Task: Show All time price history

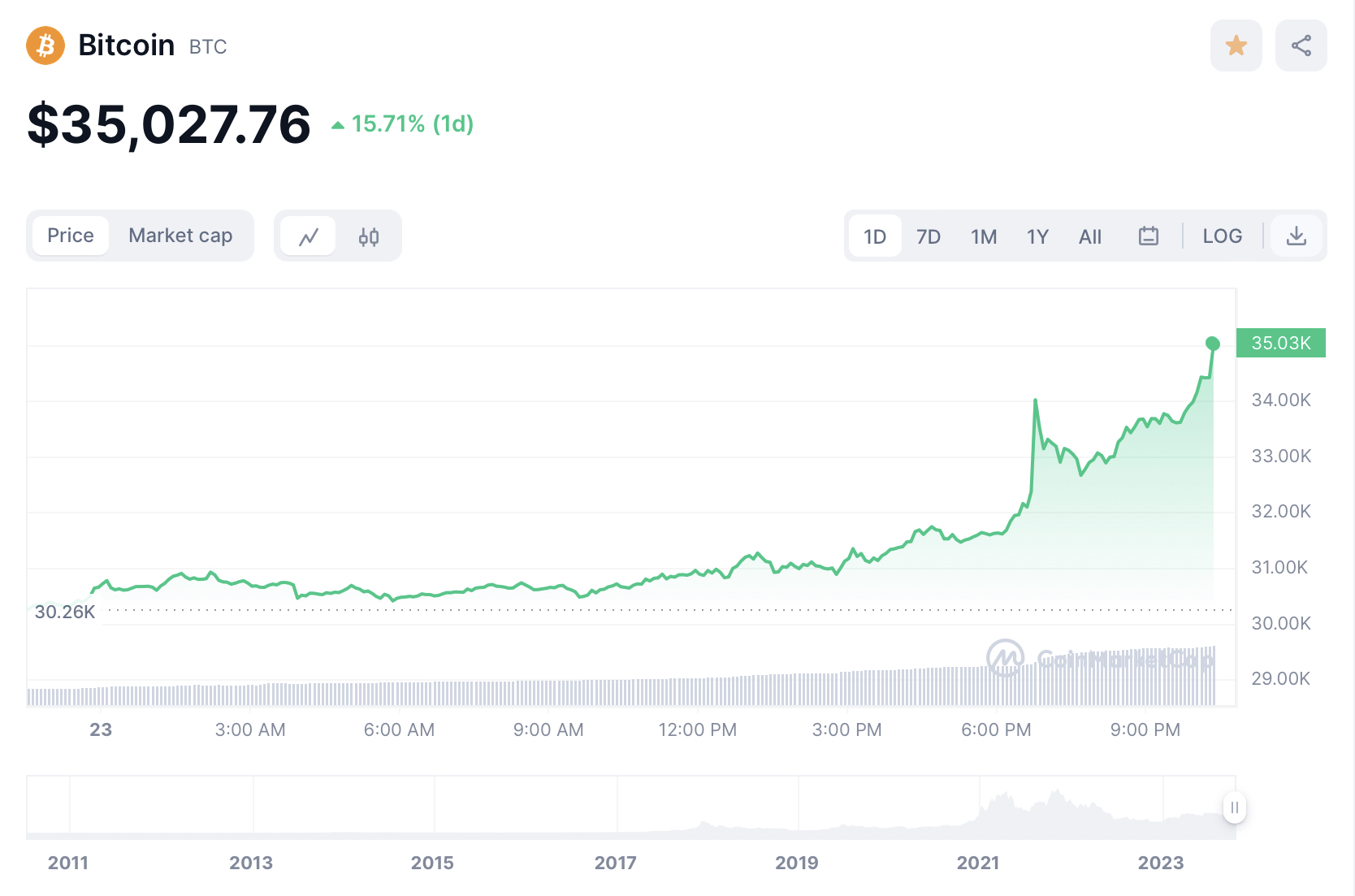Action: click(x=1089, y=236)
